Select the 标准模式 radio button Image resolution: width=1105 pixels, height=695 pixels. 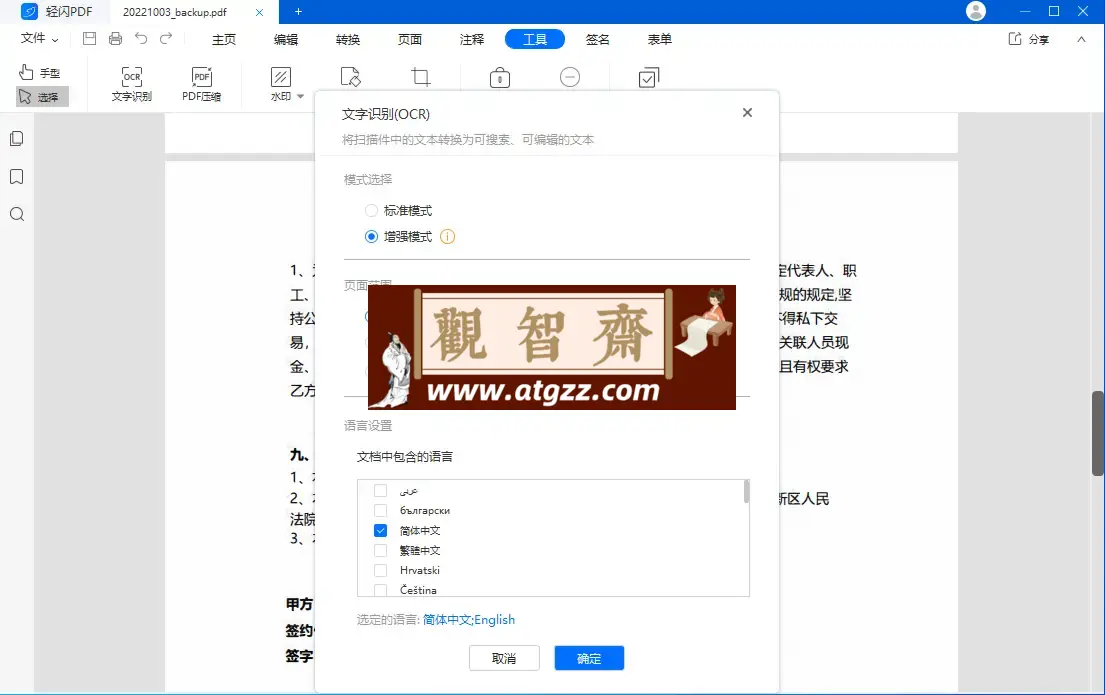(371, 210)
